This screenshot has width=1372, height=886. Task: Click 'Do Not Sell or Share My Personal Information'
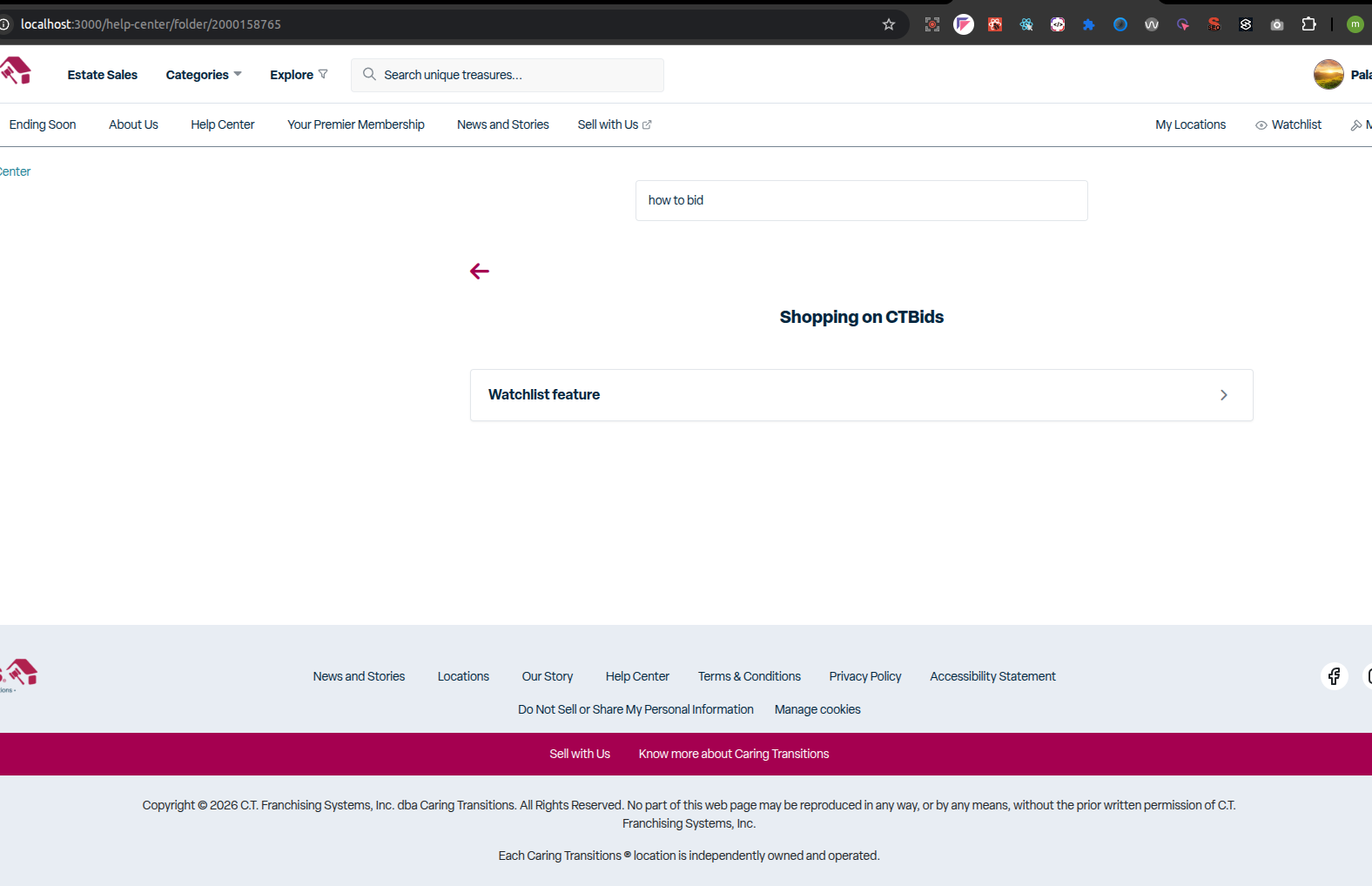click(636, 709)
